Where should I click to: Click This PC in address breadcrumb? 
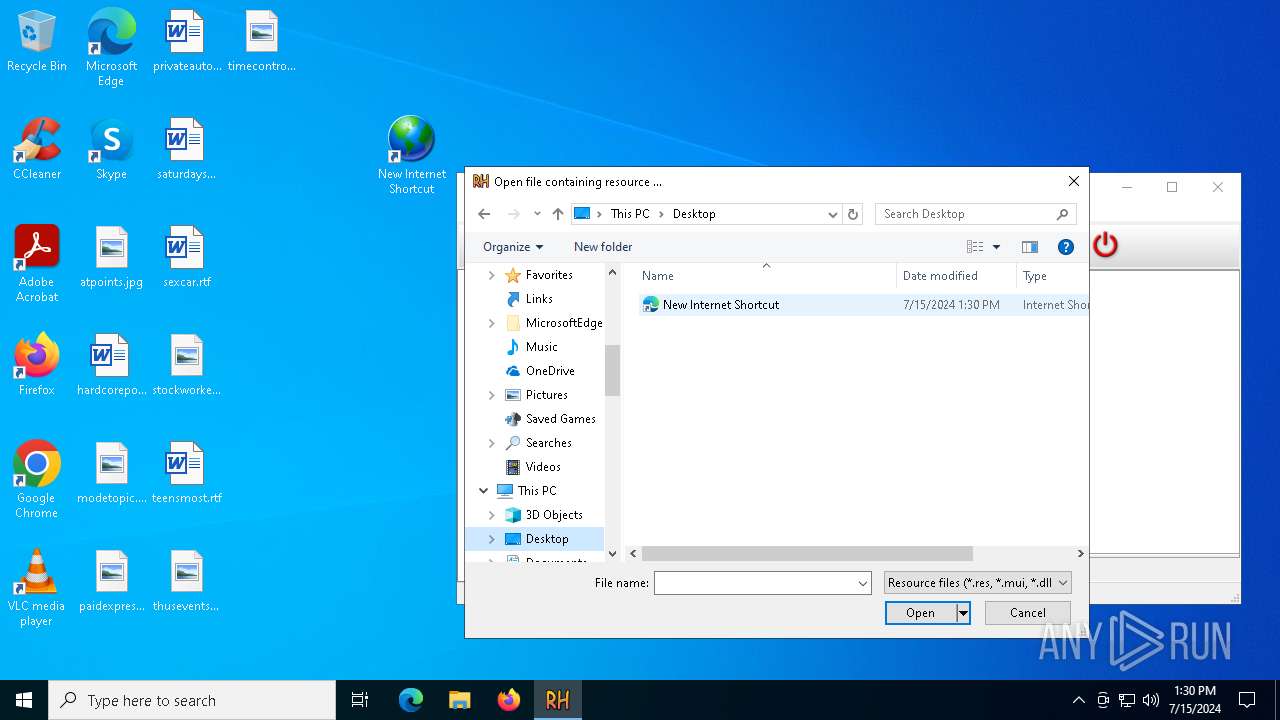pos(630,214)
